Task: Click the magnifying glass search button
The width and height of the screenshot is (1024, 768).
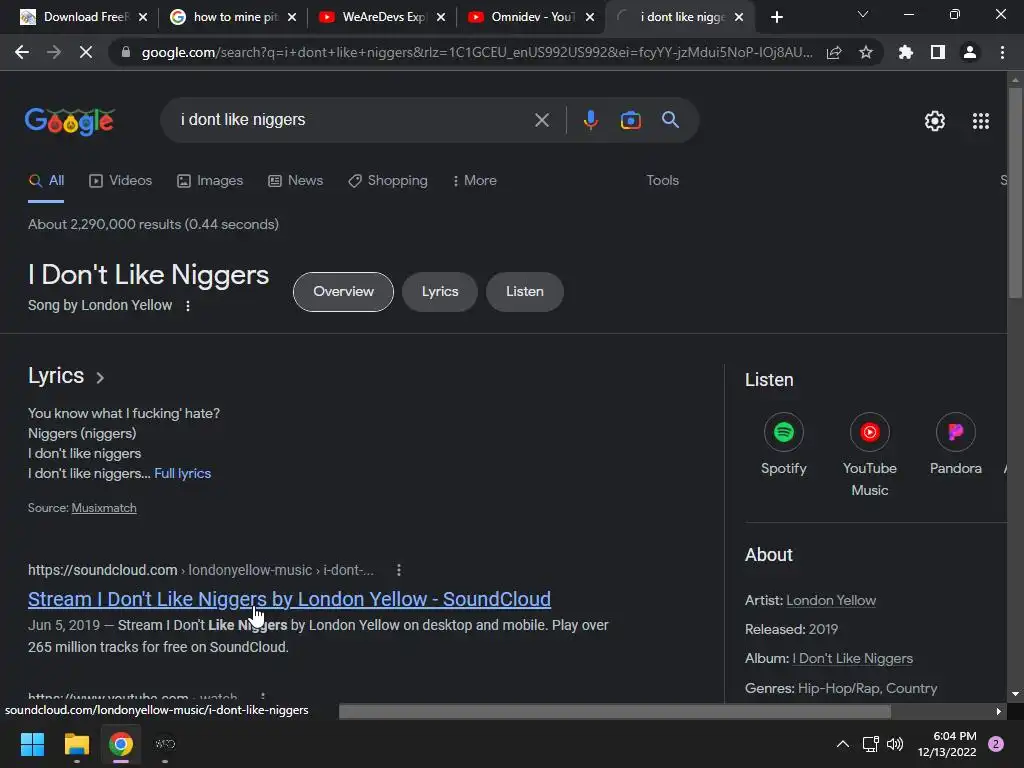Action: (x=670, y=120)
